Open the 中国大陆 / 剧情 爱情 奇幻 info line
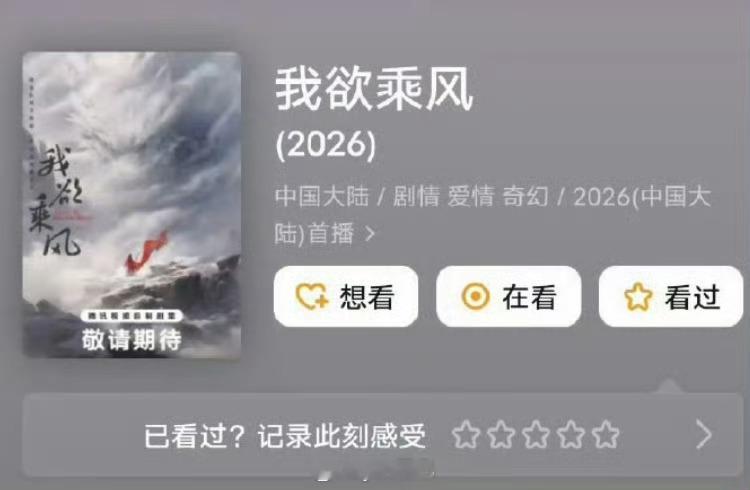The width and height of the screenshot is (750, 490). (493, 215)
